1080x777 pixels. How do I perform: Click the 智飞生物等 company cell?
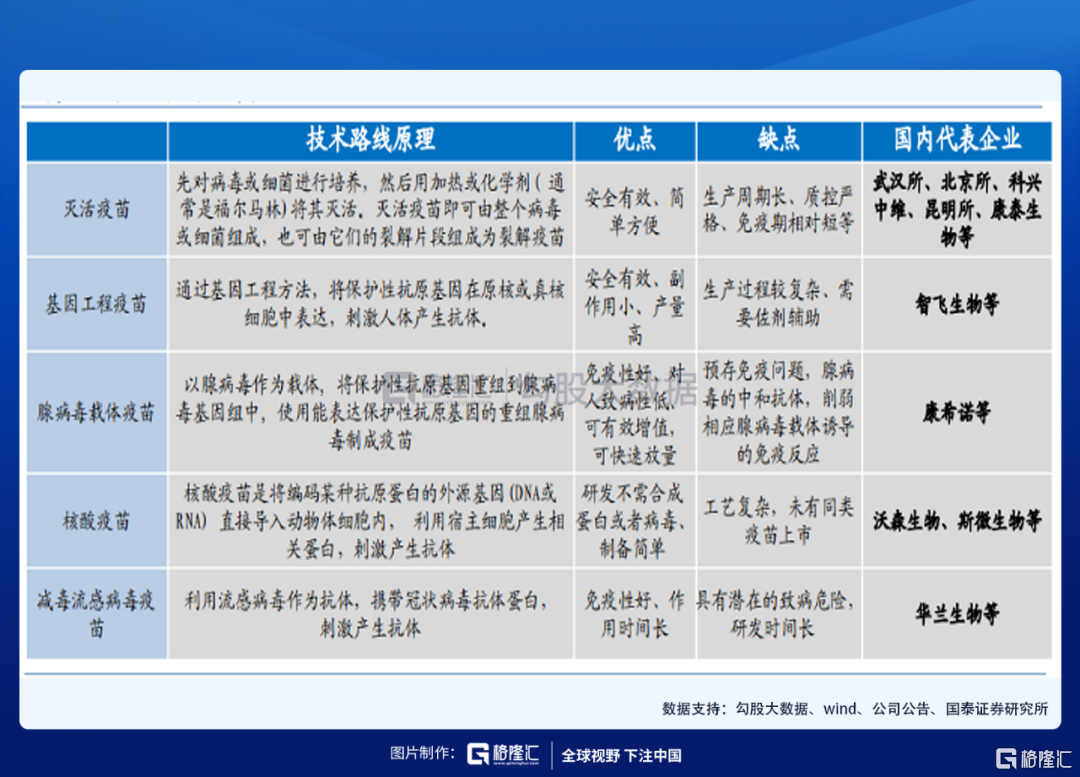coord(957,304)
